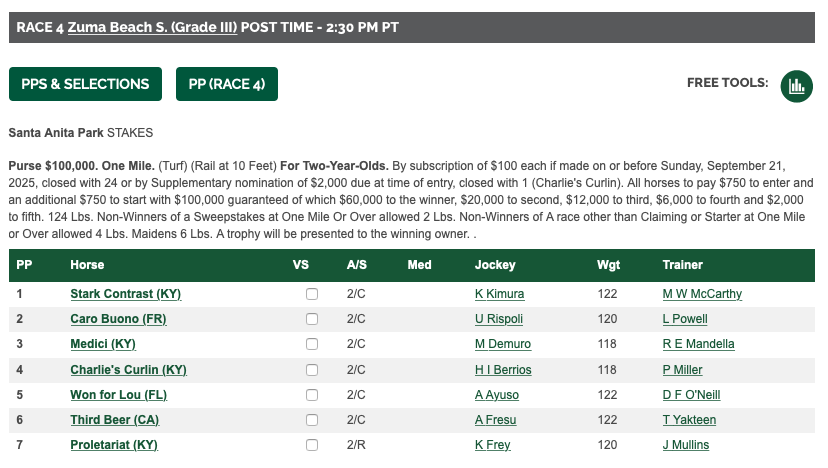828x468 pixels.
Task: Tick the VS checkbox for Medici
Action: coord(312,344)
